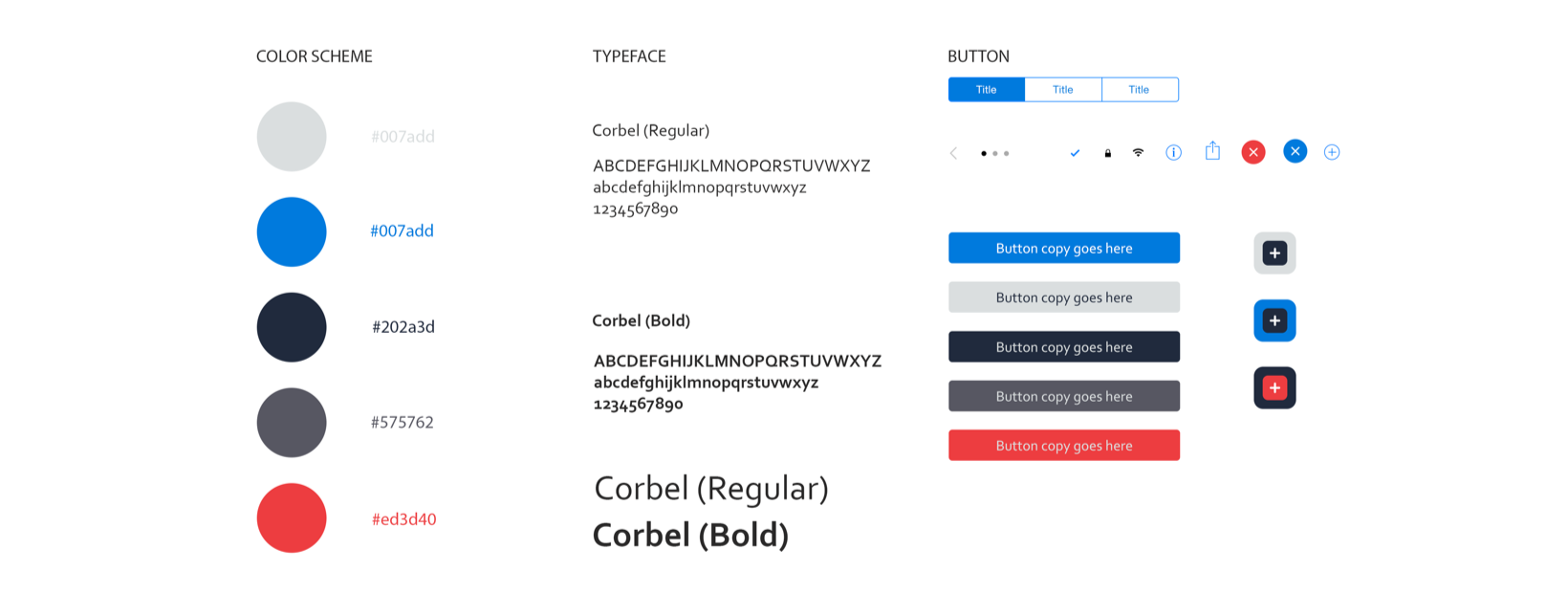Click the blue info circle icon

pos(1173,152)
